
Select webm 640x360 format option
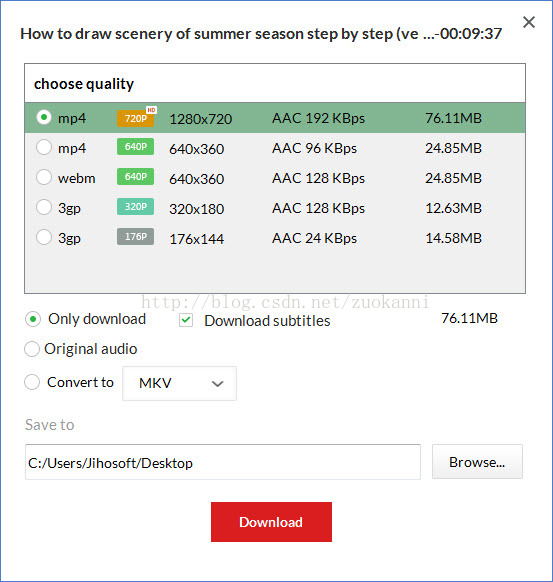coord(44,177)
